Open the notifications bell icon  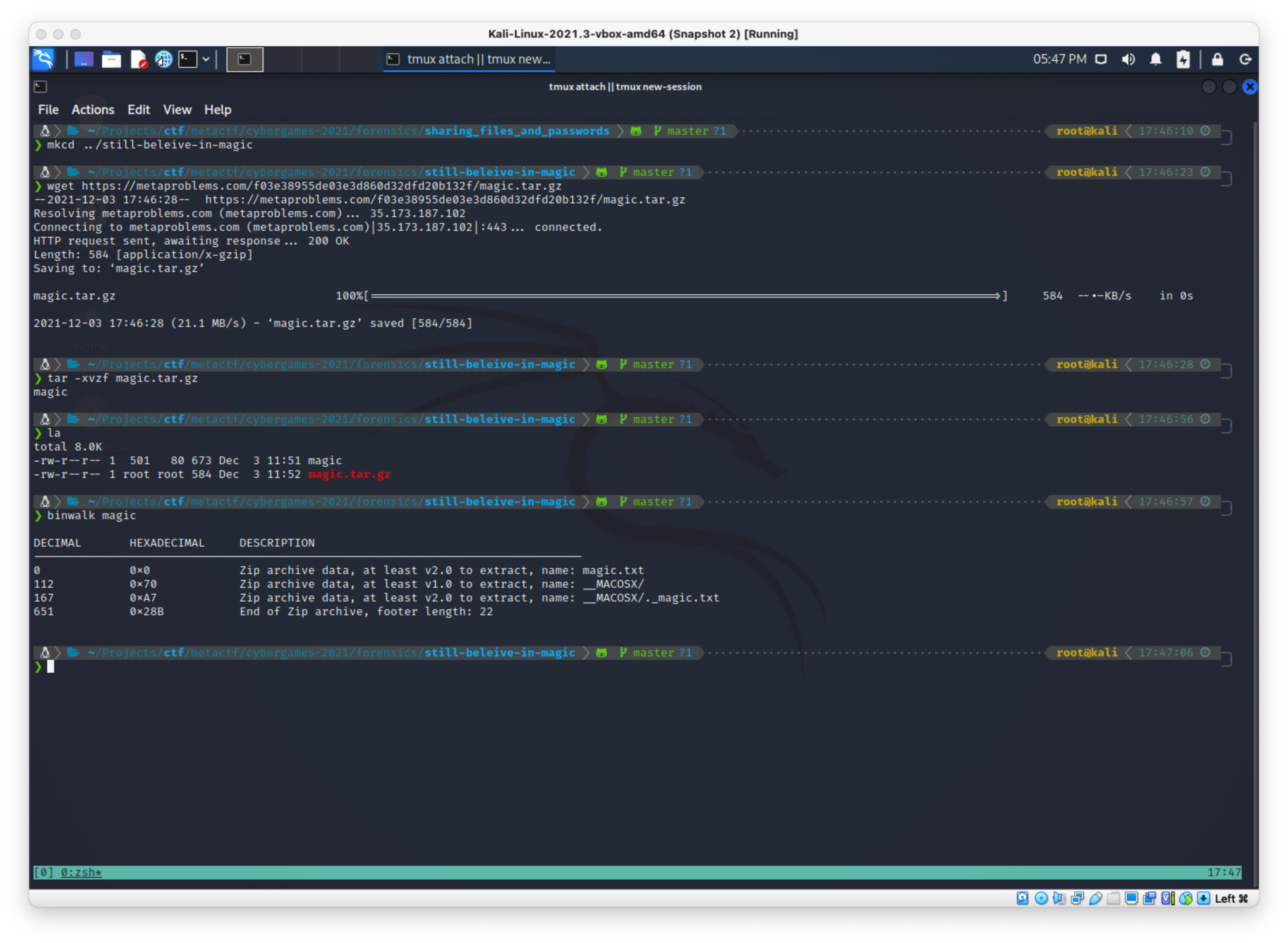pyautogui.click(x=1155, y=59)
